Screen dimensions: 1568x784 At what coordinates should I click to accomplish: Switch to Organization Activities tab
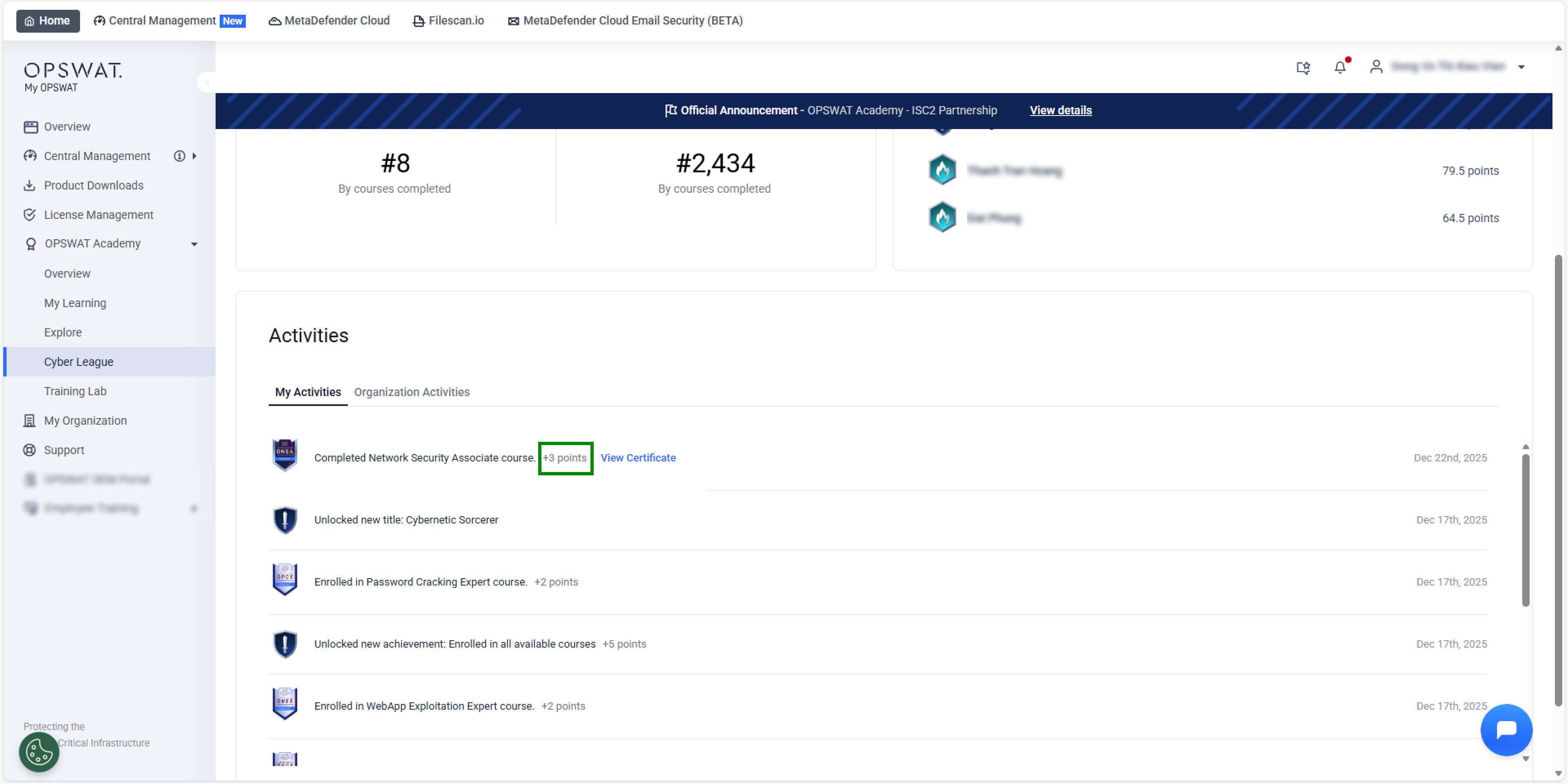coord(412,392)
